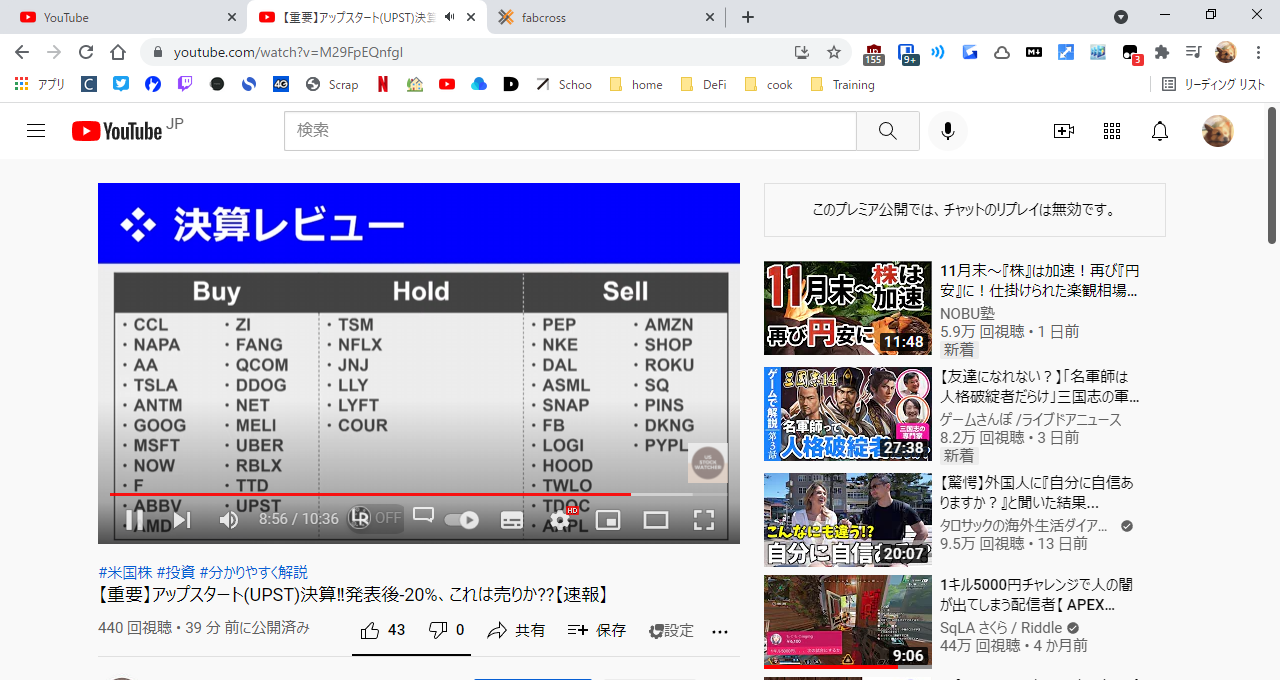Image resolution: width=1280 pixels, height=680 pixels.
Task: Open a new browser tab
Action: pos(748,17)
